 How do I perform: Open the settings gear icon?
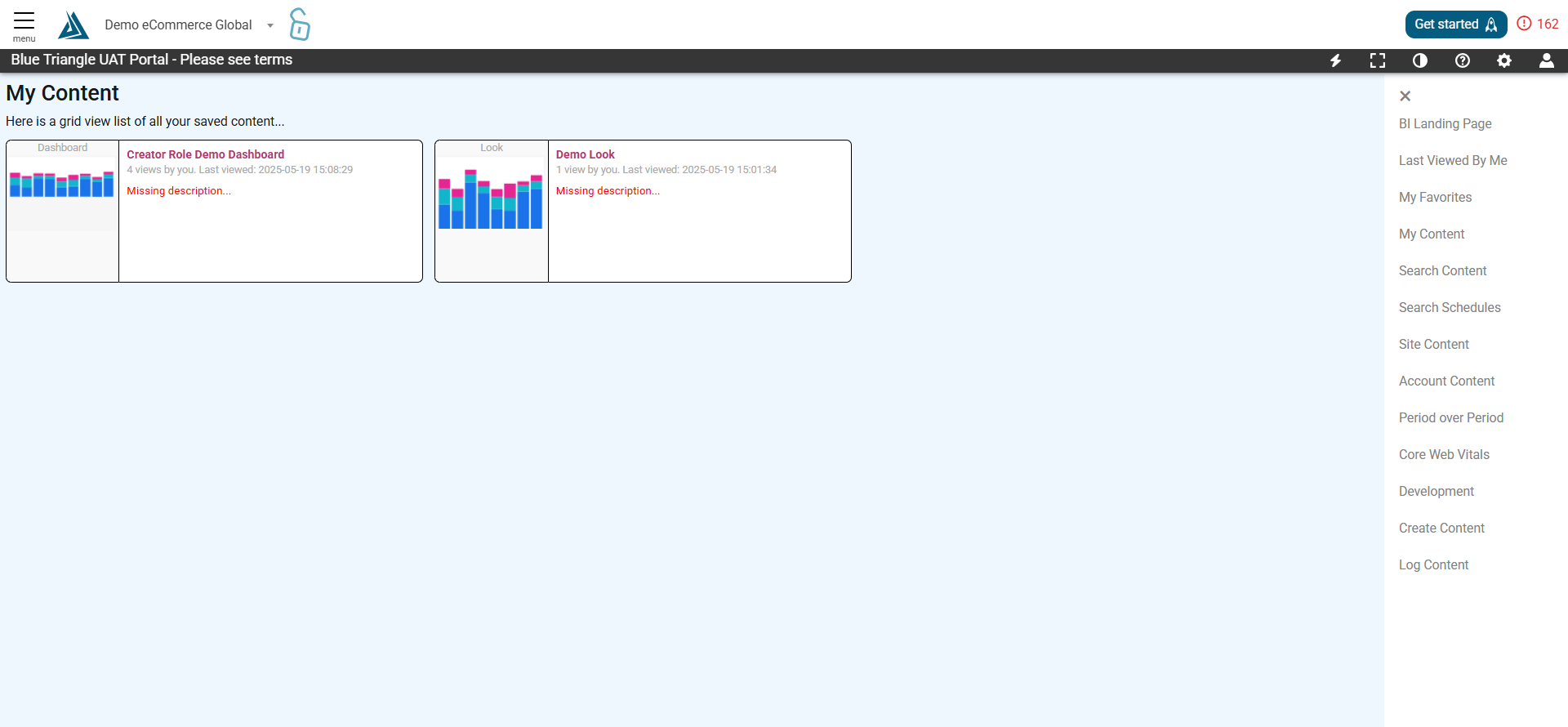pyautogui.click(x=1504, y=60)
